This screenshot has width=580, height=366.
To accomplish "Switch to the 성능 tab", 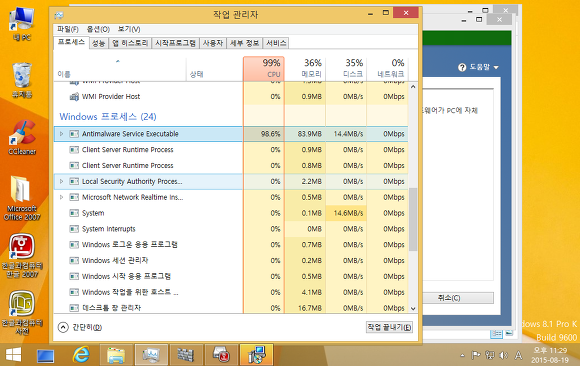I will coord(99,43).
